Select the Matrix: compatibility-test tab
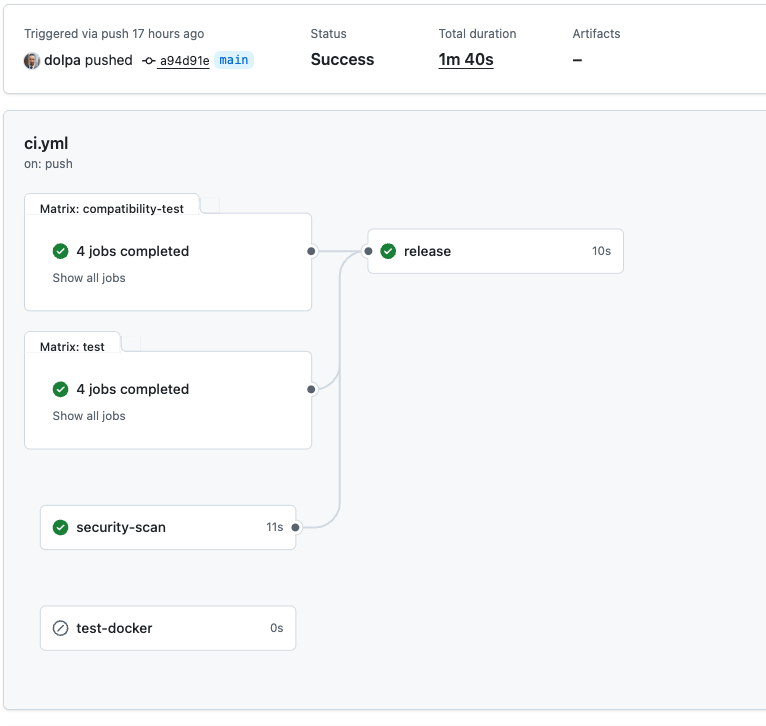Viewport: 766px width, 726px height. 112,209
